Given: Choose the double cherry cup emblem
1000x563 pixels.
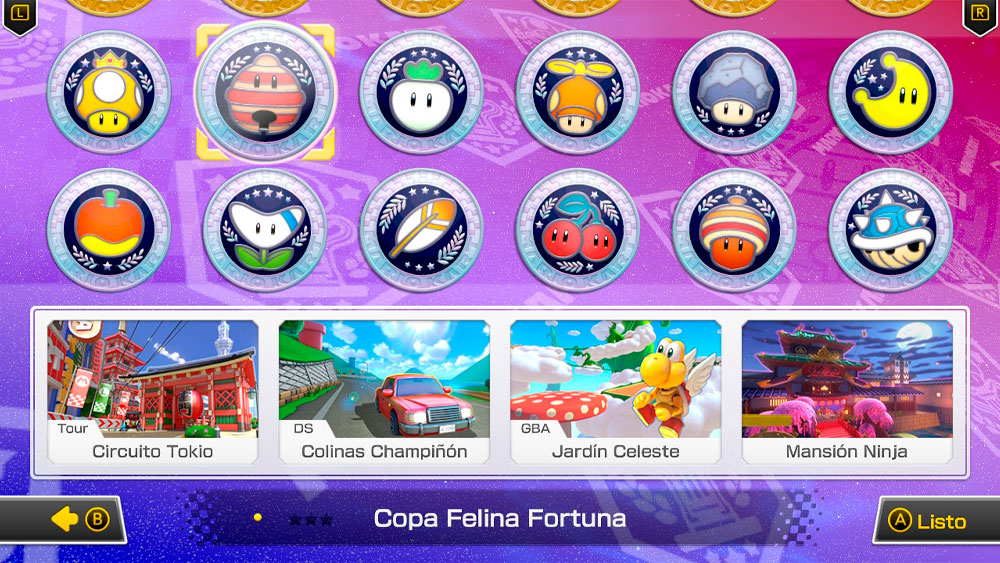Looking at the screenshot, I should coord(578,230).
